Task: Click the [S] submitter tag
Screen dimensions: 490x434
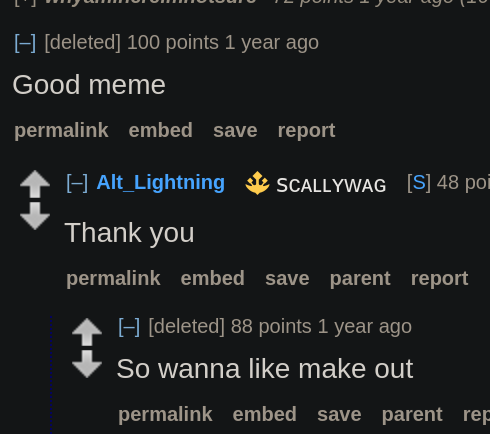Action: pyautogui.click(x=419, y=183)
